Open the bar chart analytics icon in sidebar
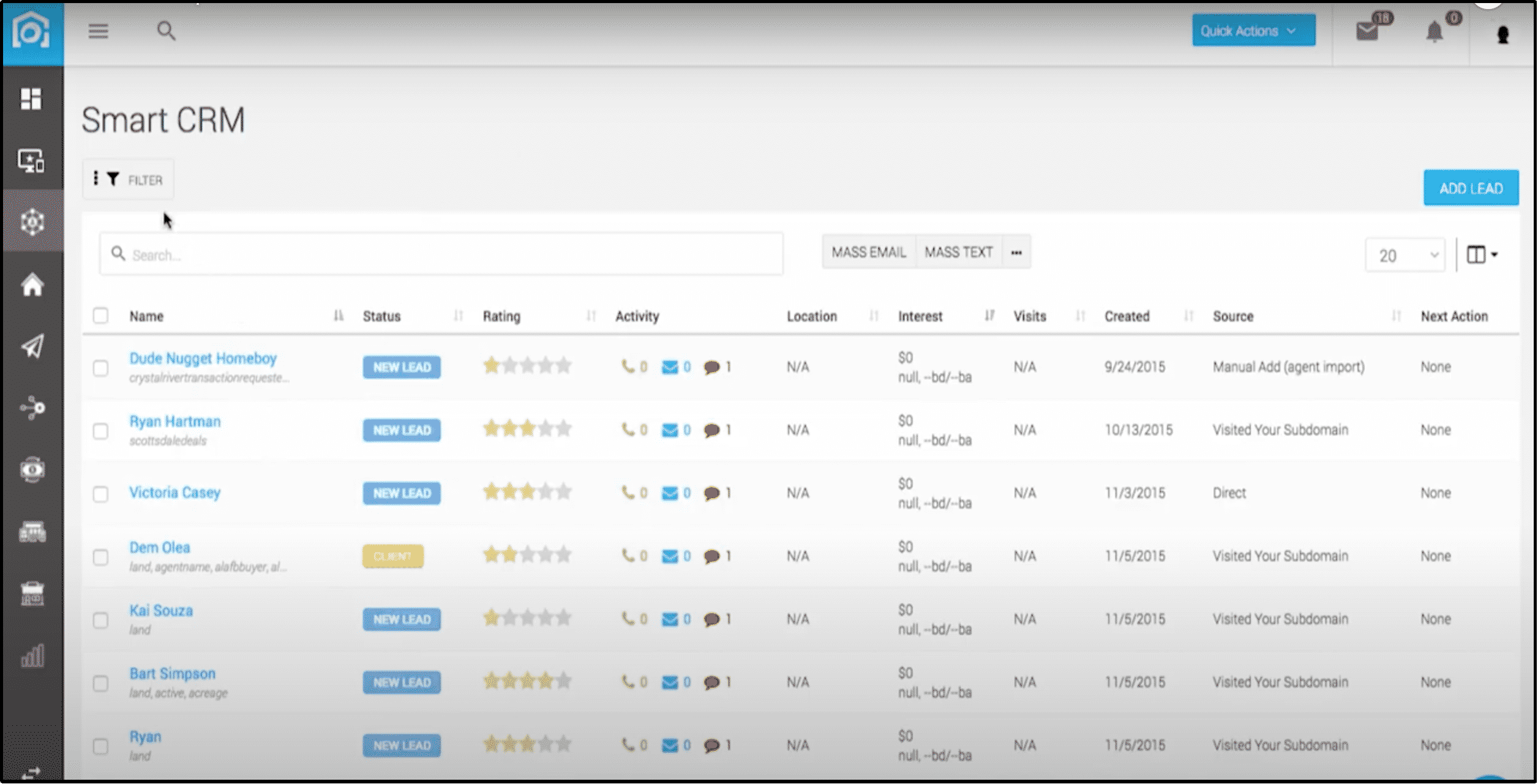1538x784 pixels. point(32,654)
